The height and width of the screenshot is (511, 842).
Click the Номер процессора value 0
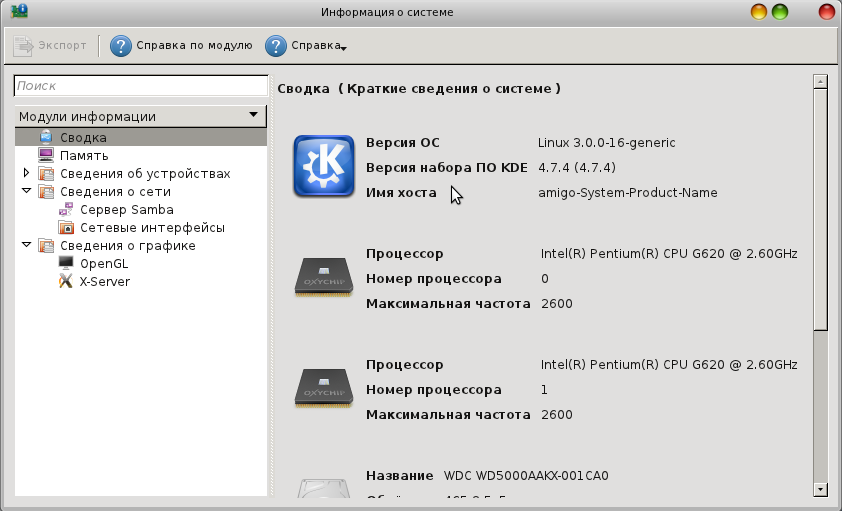click(x=545, y=279)
